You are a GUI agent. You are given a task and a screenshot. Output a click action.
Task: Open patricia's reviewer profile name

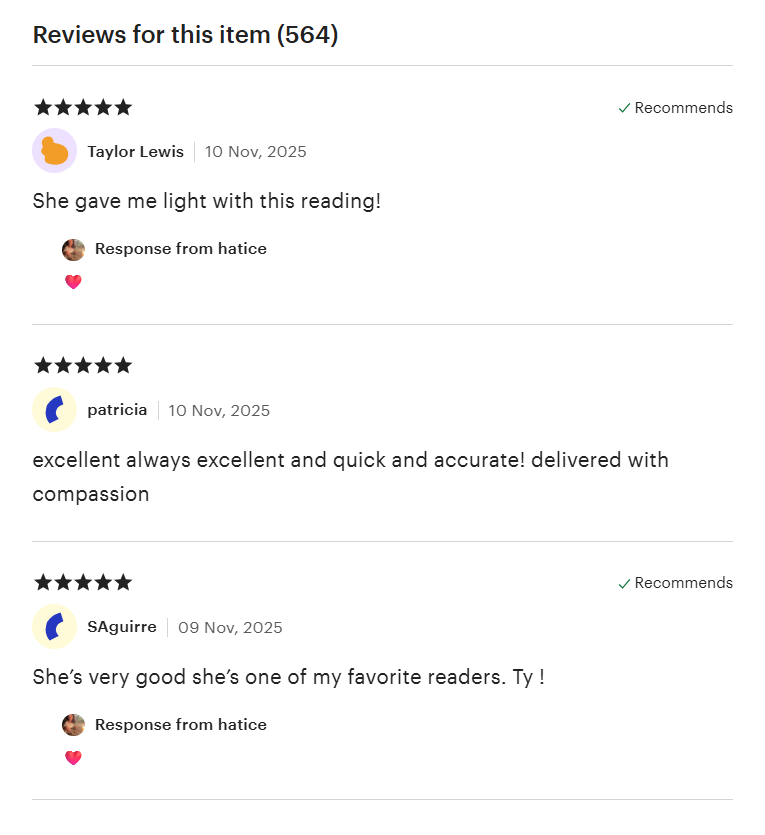117,410
